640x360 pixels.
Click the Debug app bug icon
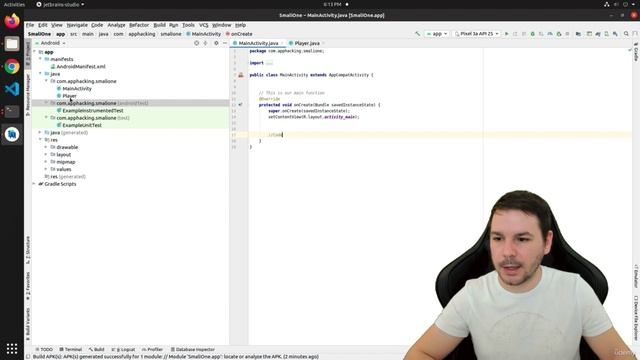[533, 34]
